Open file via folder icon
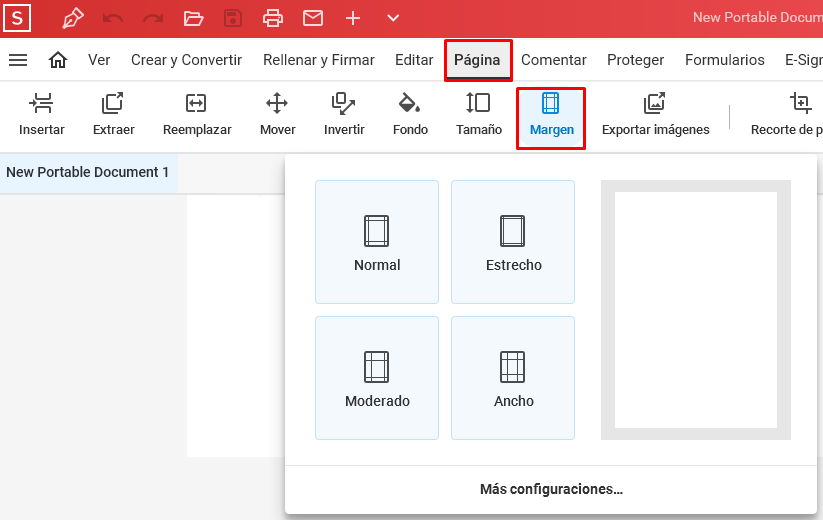This screenshot has height=520, width=823. [193, 18]
